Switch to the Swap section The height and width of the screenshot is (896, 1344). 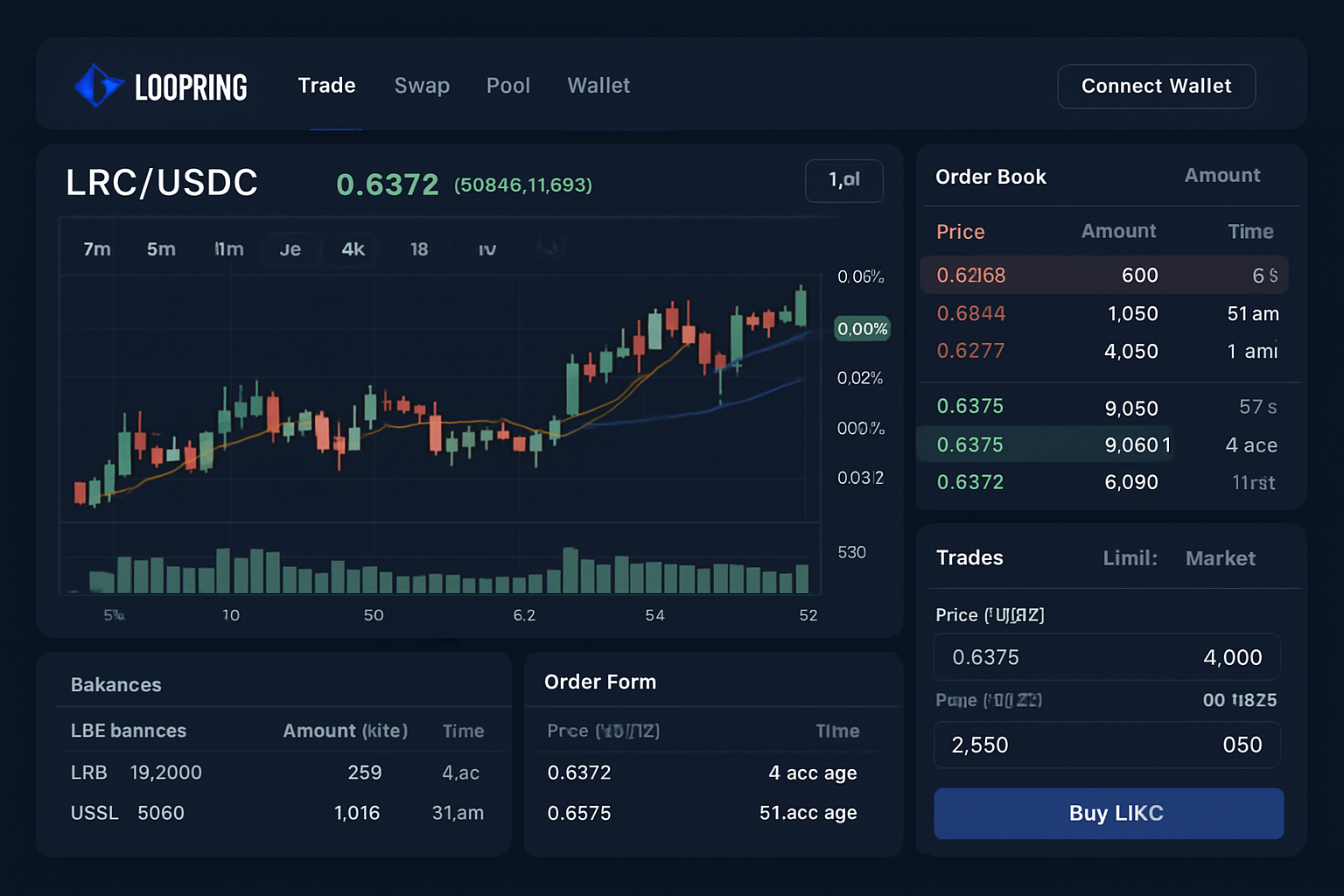[422, 85]
